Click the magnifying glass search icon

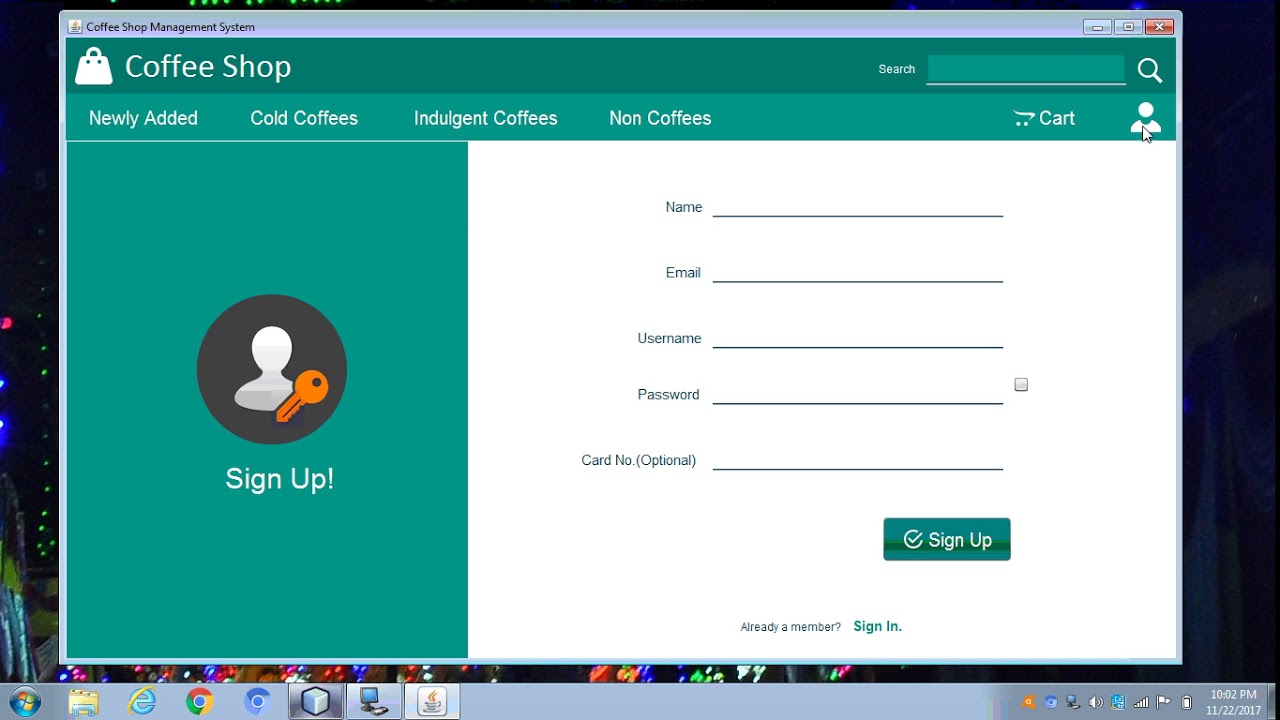click(x=1150, y=70)
